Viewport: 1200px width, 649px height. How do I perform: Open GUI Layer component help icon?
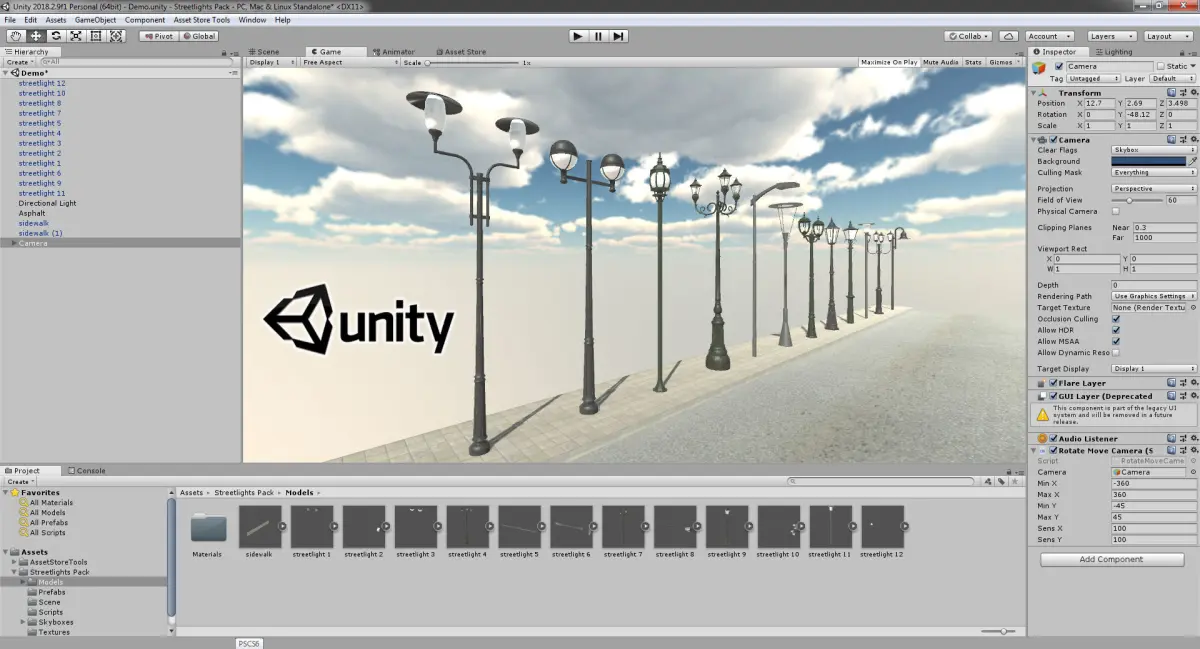coord(1172,396)
